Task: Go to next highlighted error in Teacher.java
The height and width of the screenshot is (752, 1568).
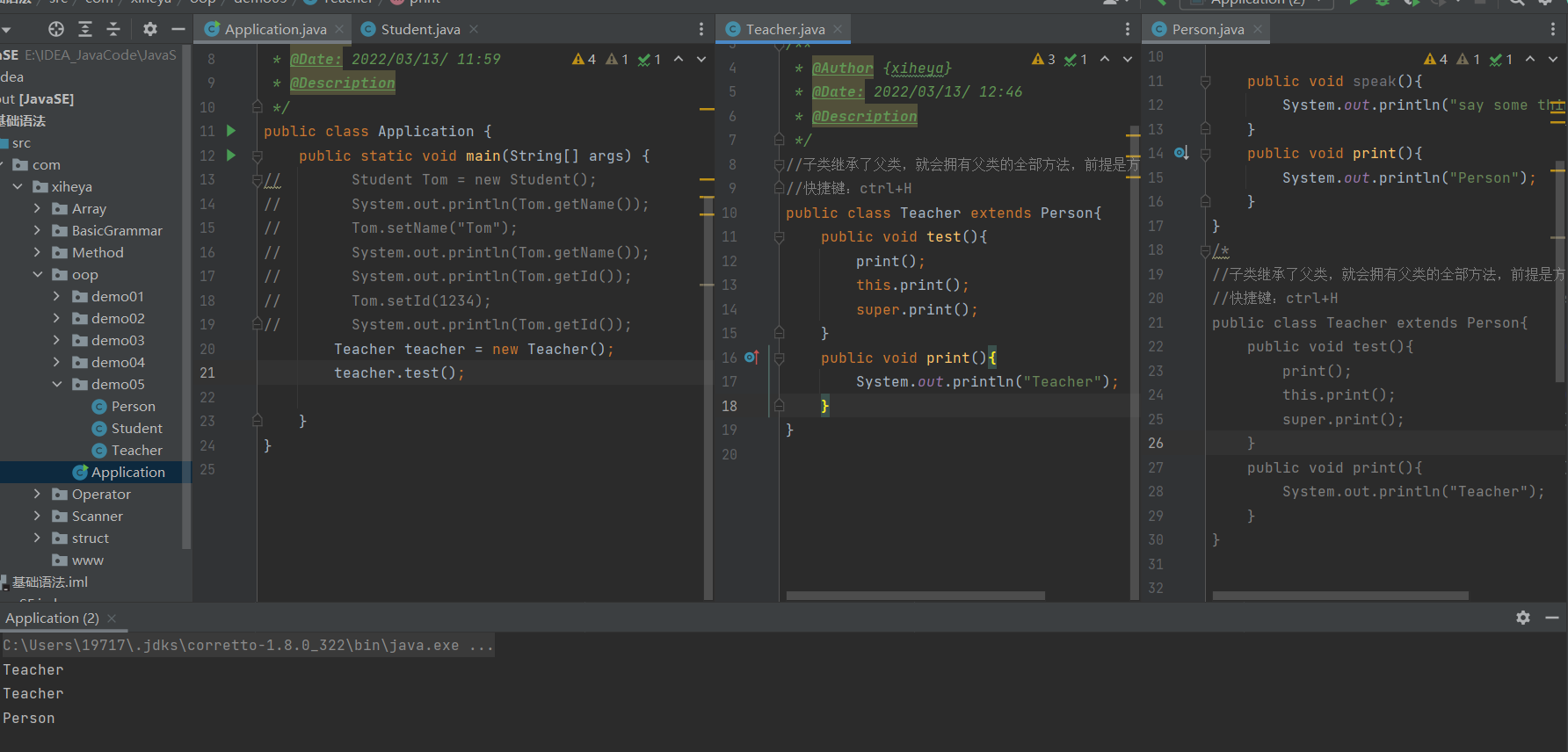Action: point(1128,59)
